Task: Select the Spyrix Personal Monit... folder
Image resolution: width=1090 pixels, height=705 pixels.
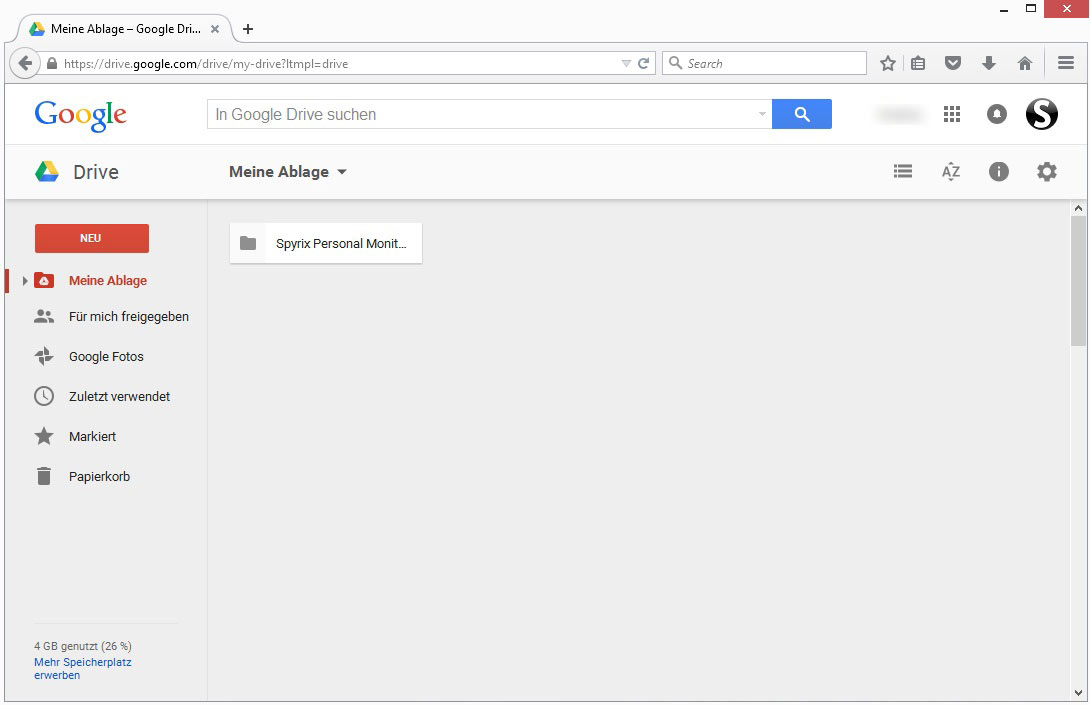Action: (325, 243)
